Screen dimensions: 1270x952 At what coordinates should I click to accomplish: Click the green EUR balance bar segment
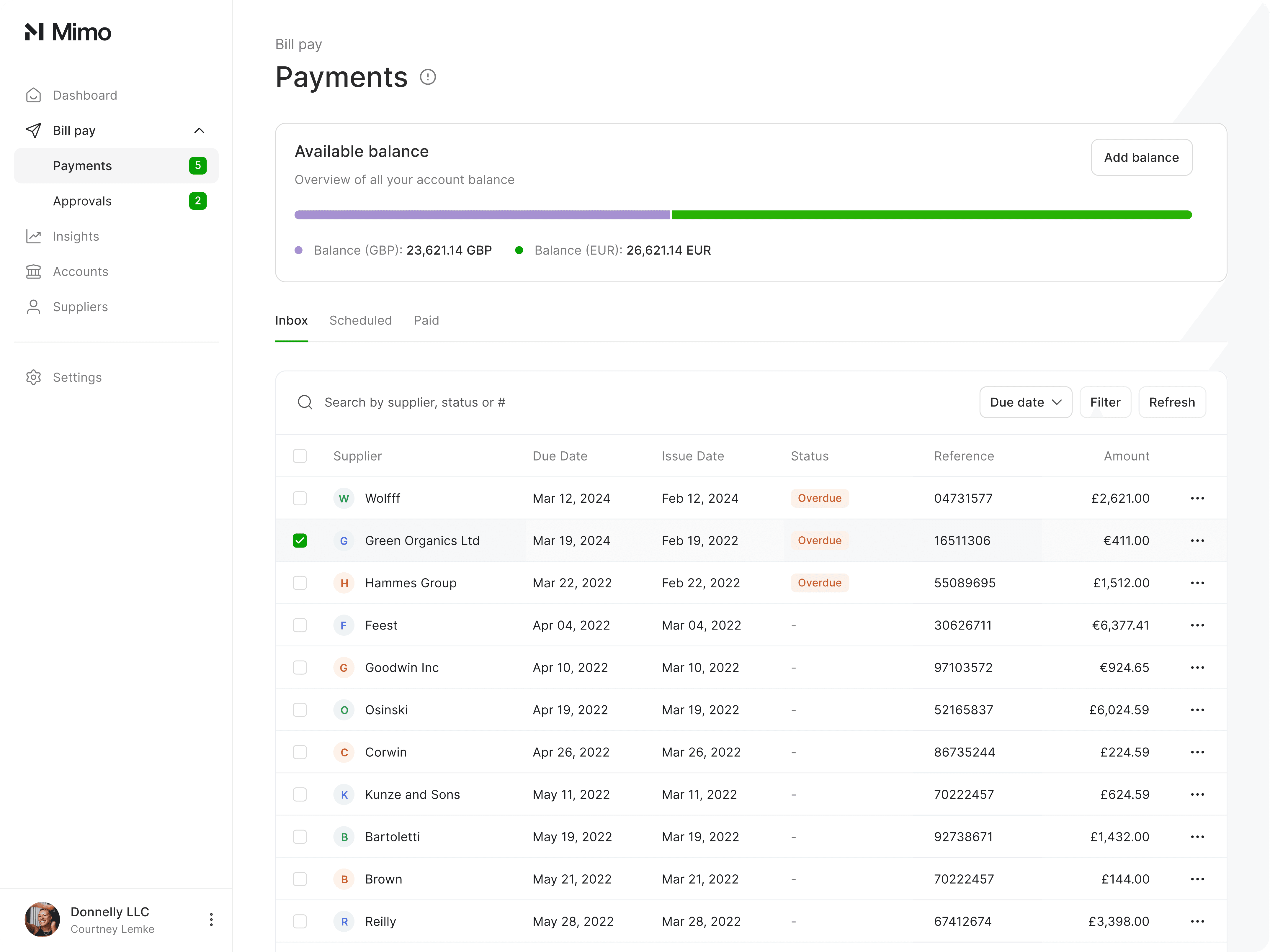coord(931,214)
